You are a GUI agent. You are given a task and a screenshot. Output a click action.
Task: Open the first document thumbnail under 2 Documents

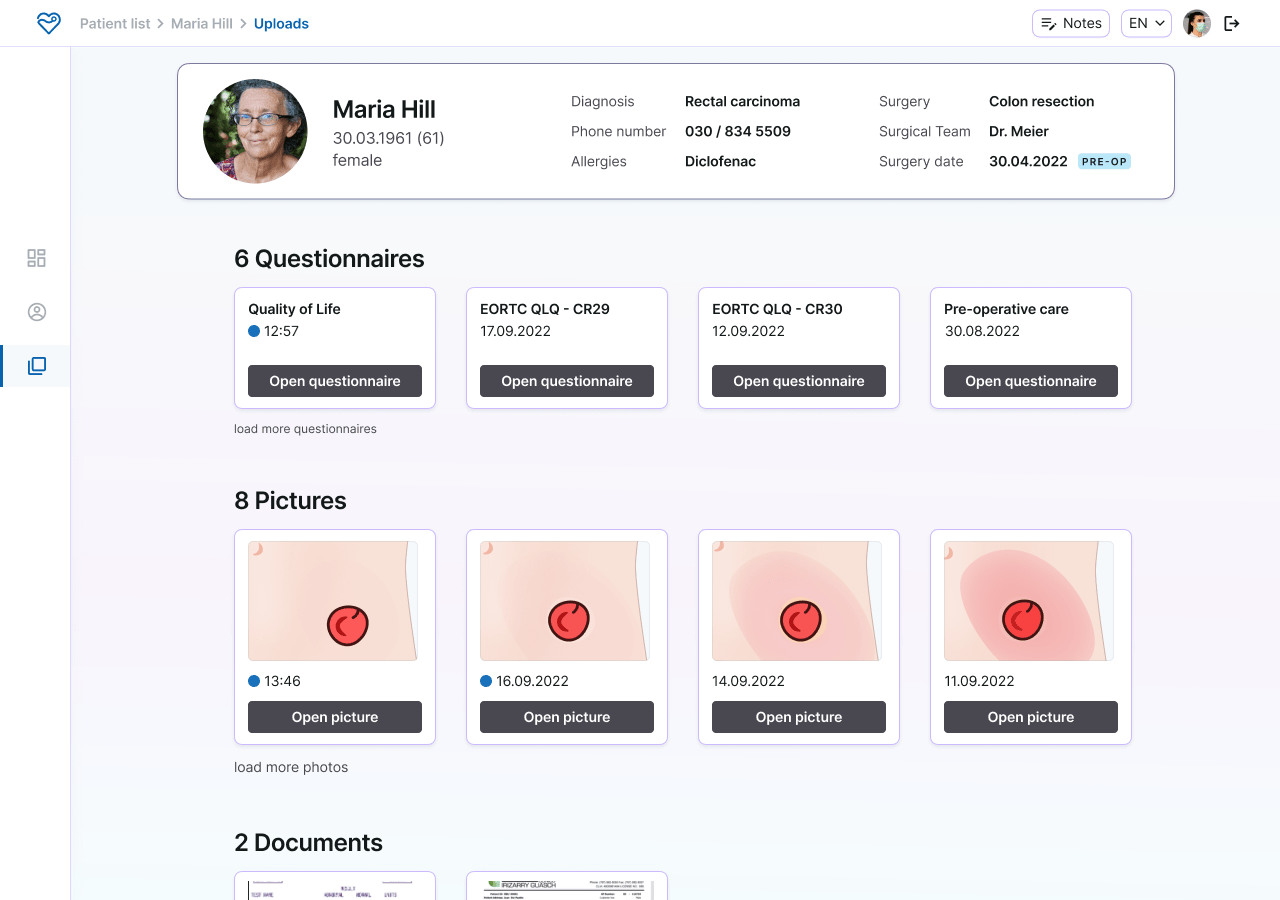(x=335, y=886)
